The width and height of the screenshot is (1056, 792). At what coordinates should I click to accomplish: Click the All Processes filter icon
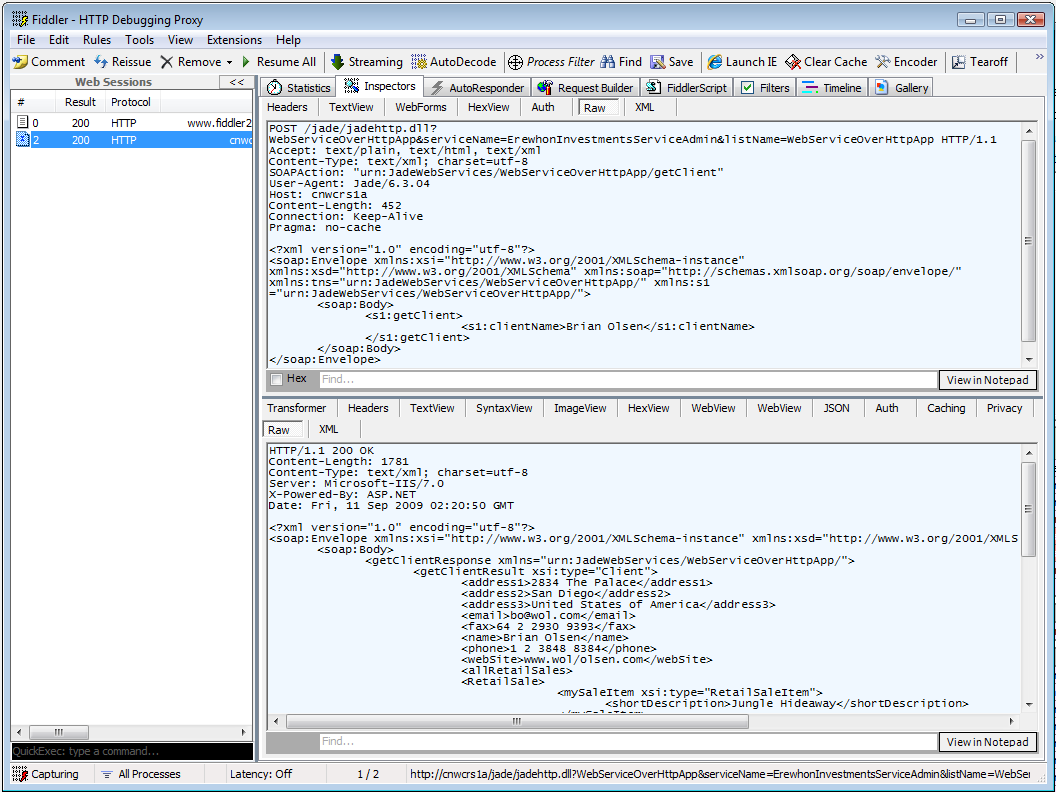click(106, 774)
